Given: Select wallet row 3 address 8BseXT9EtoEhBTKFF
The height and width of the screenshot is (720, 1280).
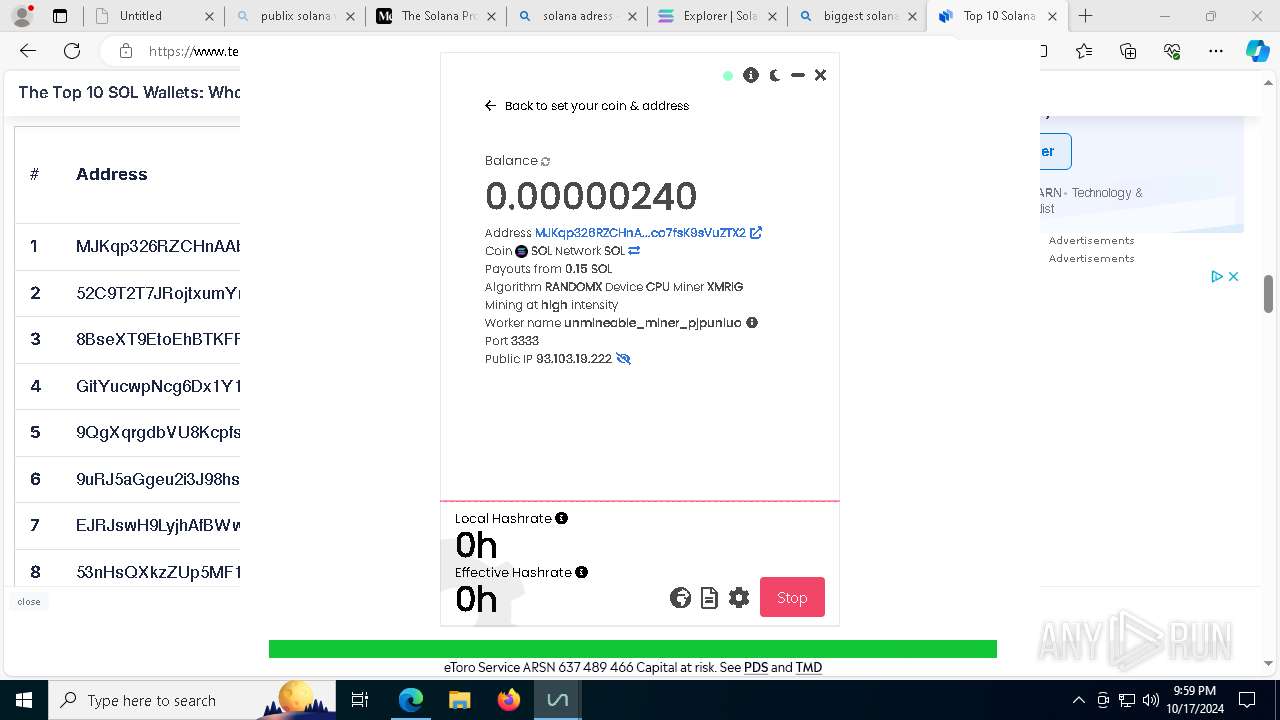Looking at the screenshot, I should click(x=157, y=339).
